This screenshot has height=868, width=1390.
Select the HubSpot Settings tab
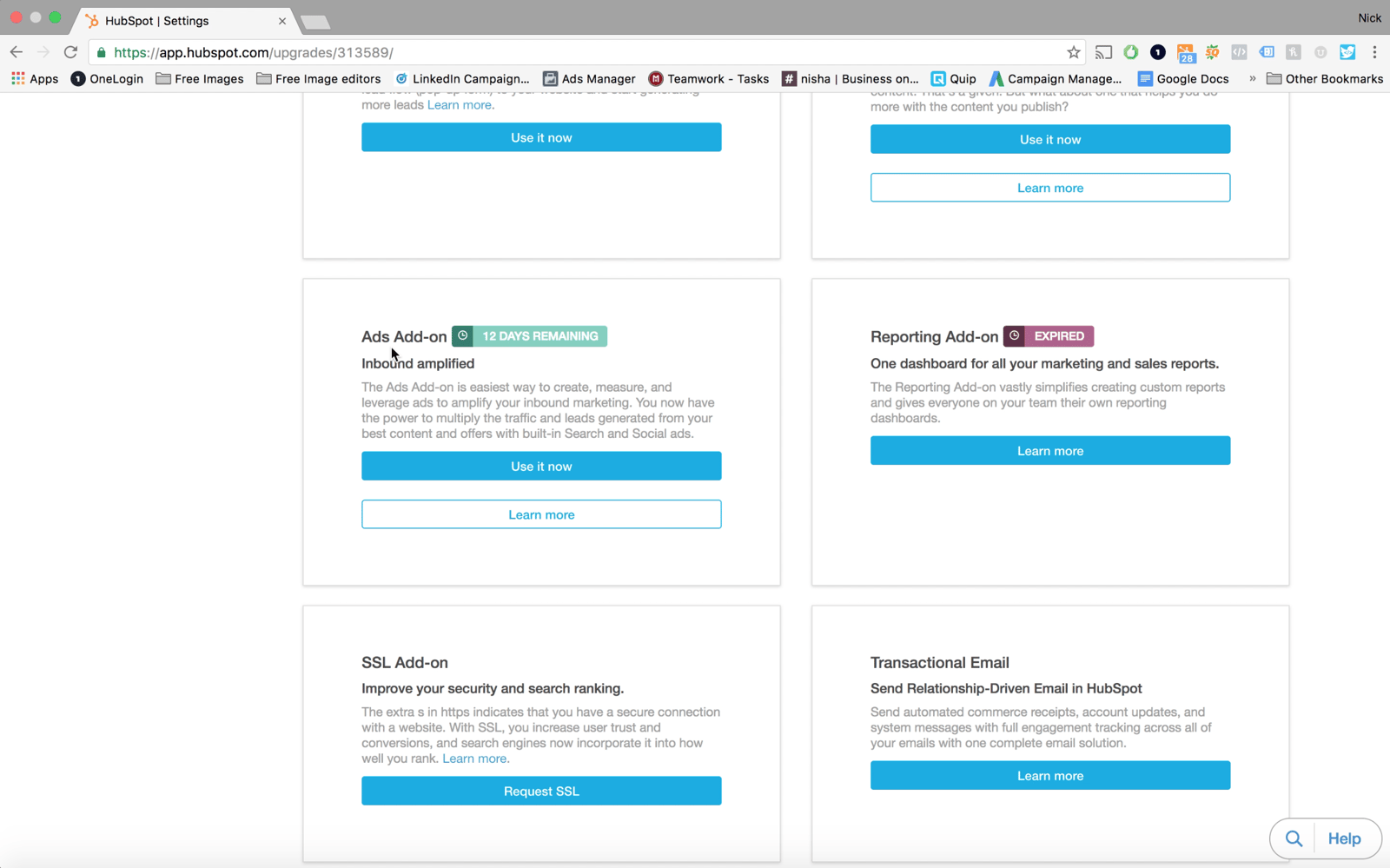click(156, 21)
